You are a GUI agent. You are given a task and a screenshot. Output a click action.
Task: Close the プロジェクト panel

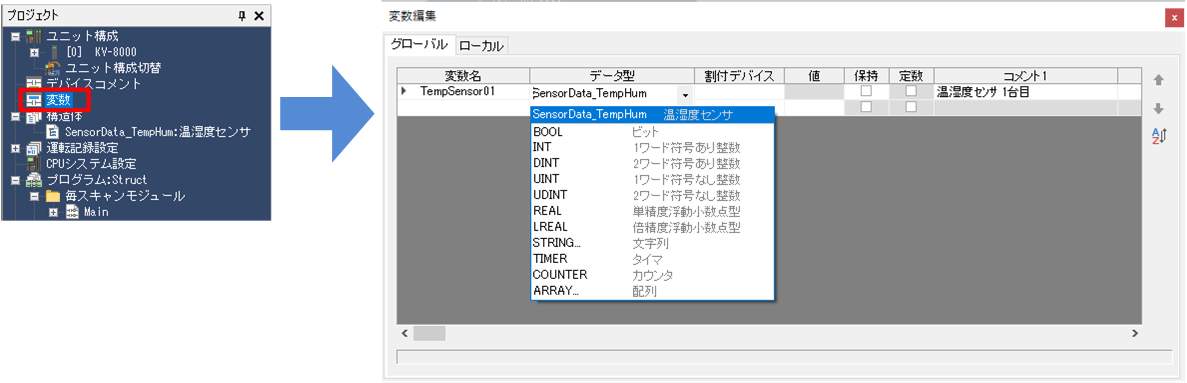tap(258, 15)
